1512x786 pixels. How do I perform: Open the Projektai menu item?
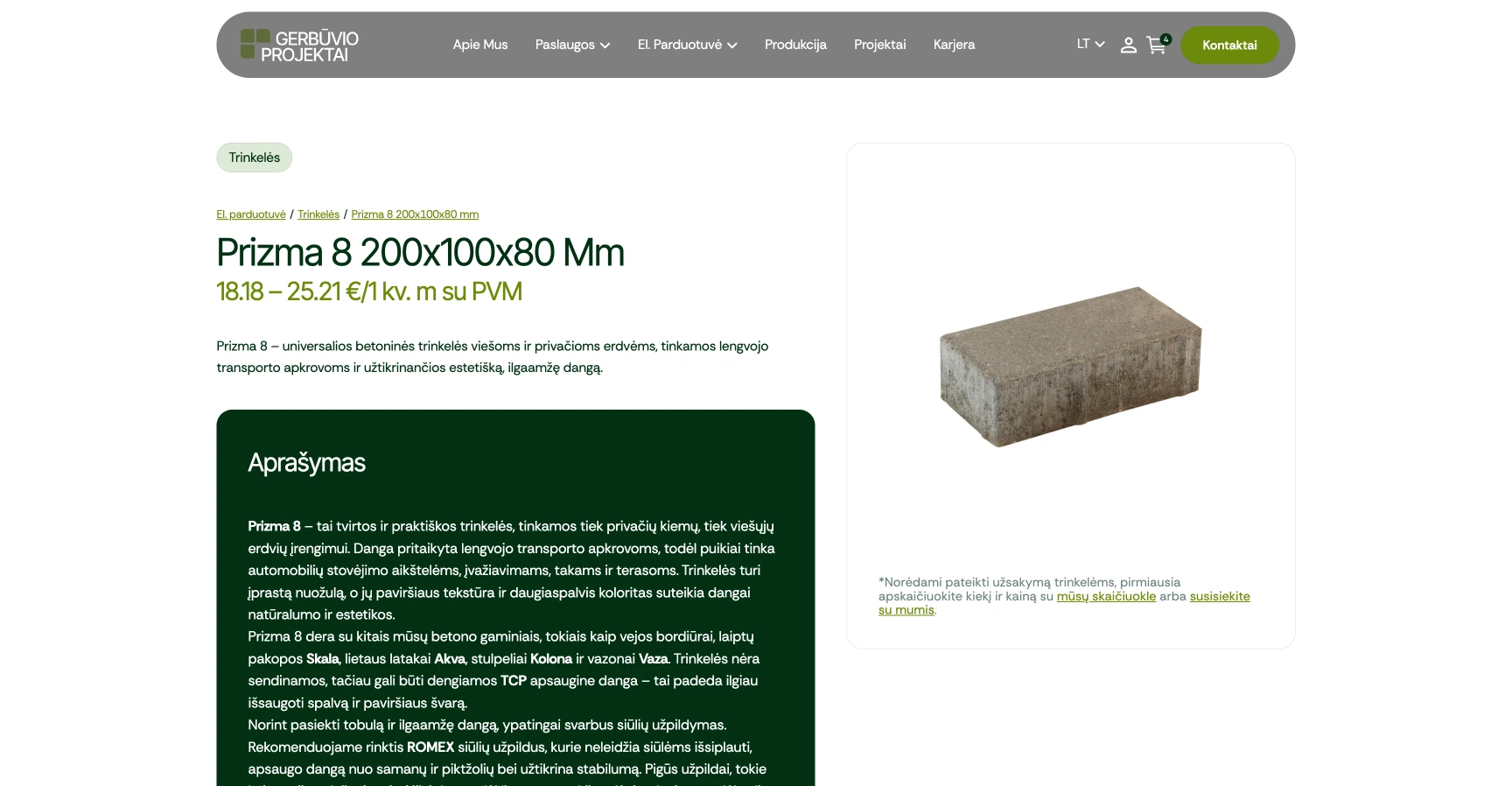point(879,45)
